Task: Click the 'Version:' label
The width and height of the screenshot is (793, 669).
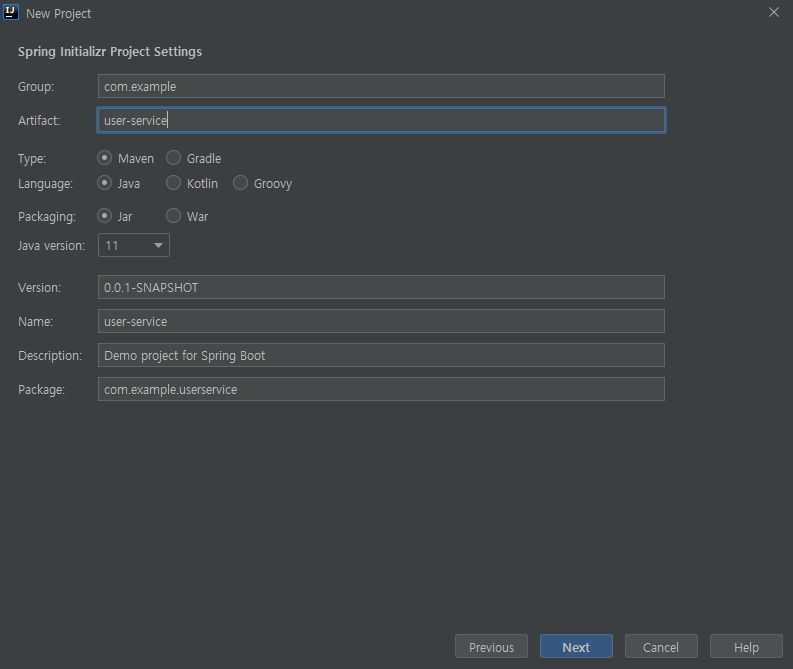Action: [x=39, y=288]
